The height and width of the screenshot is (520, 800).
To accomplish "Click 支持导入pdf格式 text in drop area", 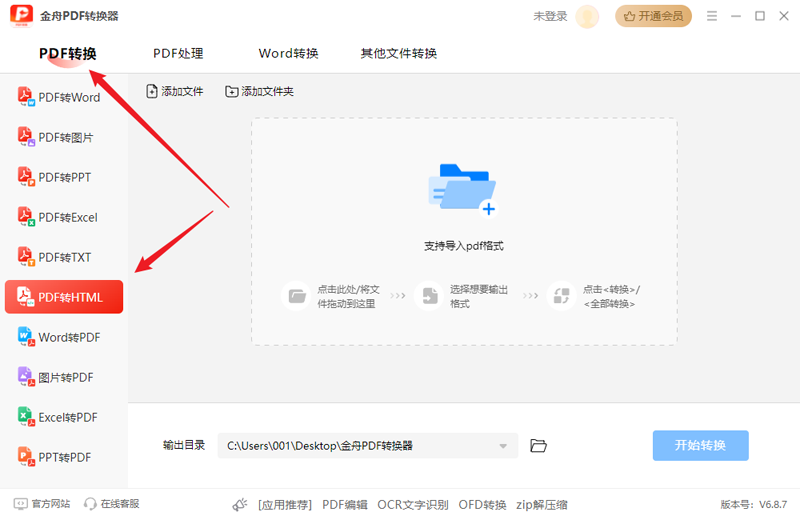I will pyautogui.click(x=464, y=246).
